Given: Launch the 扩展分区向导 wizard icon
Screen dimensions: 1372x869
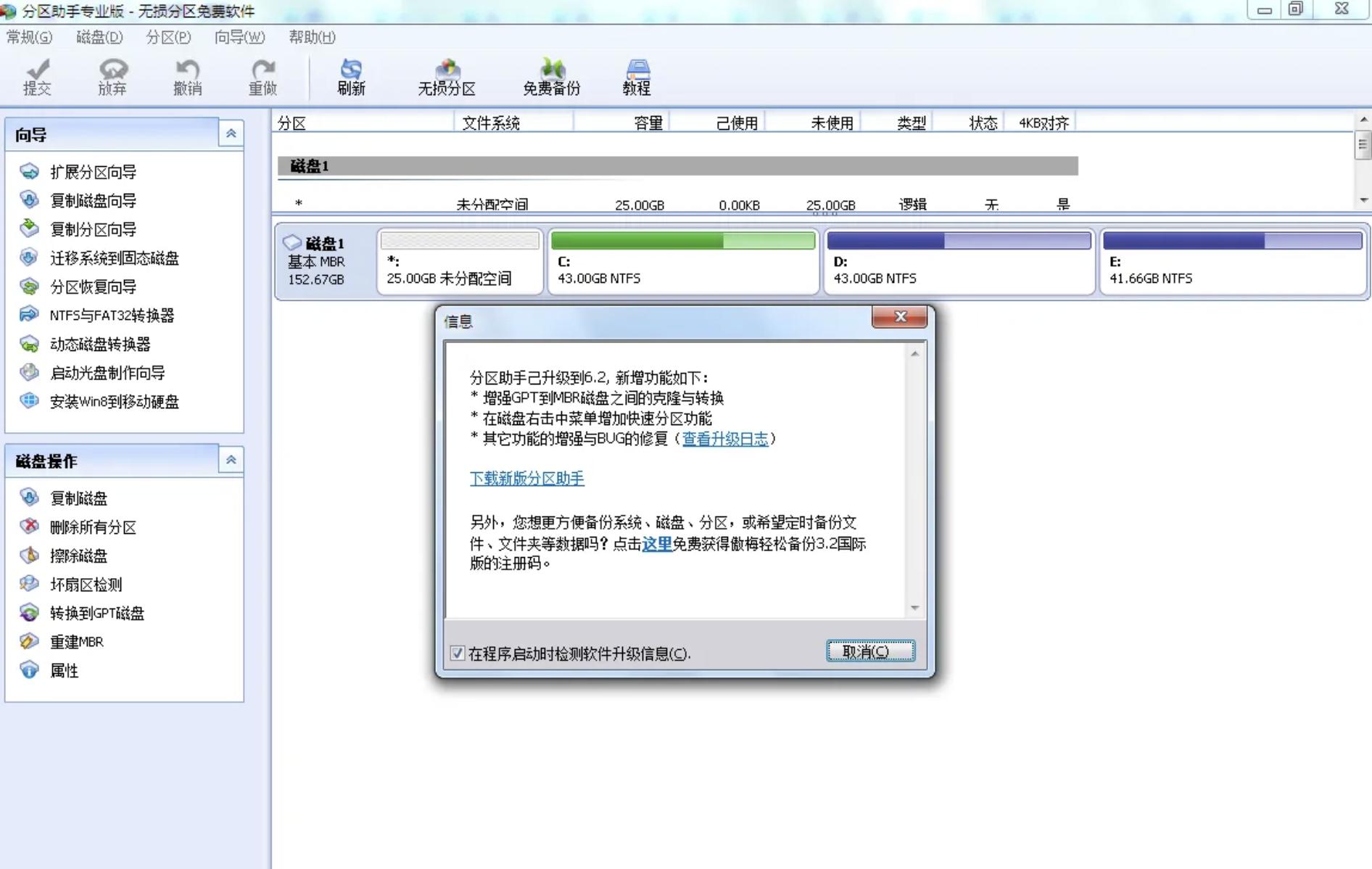Looking at the screenshot, I should pos(29,171).
